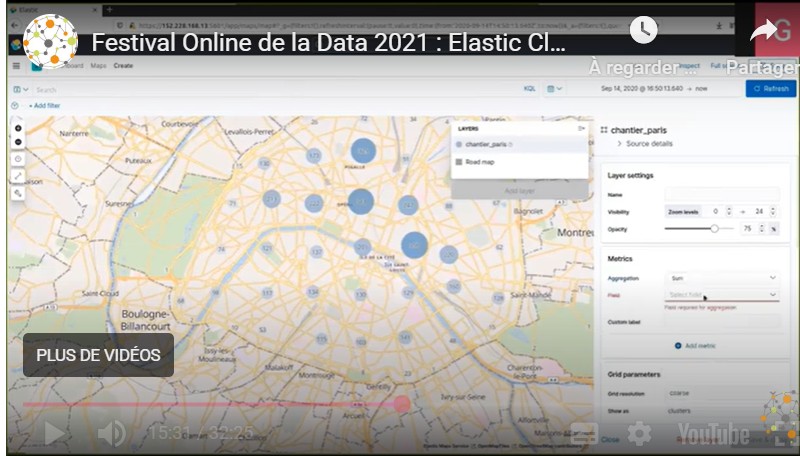Open the Aggregation dropdown
800x456 pixels.
click(x=720, y=277)
